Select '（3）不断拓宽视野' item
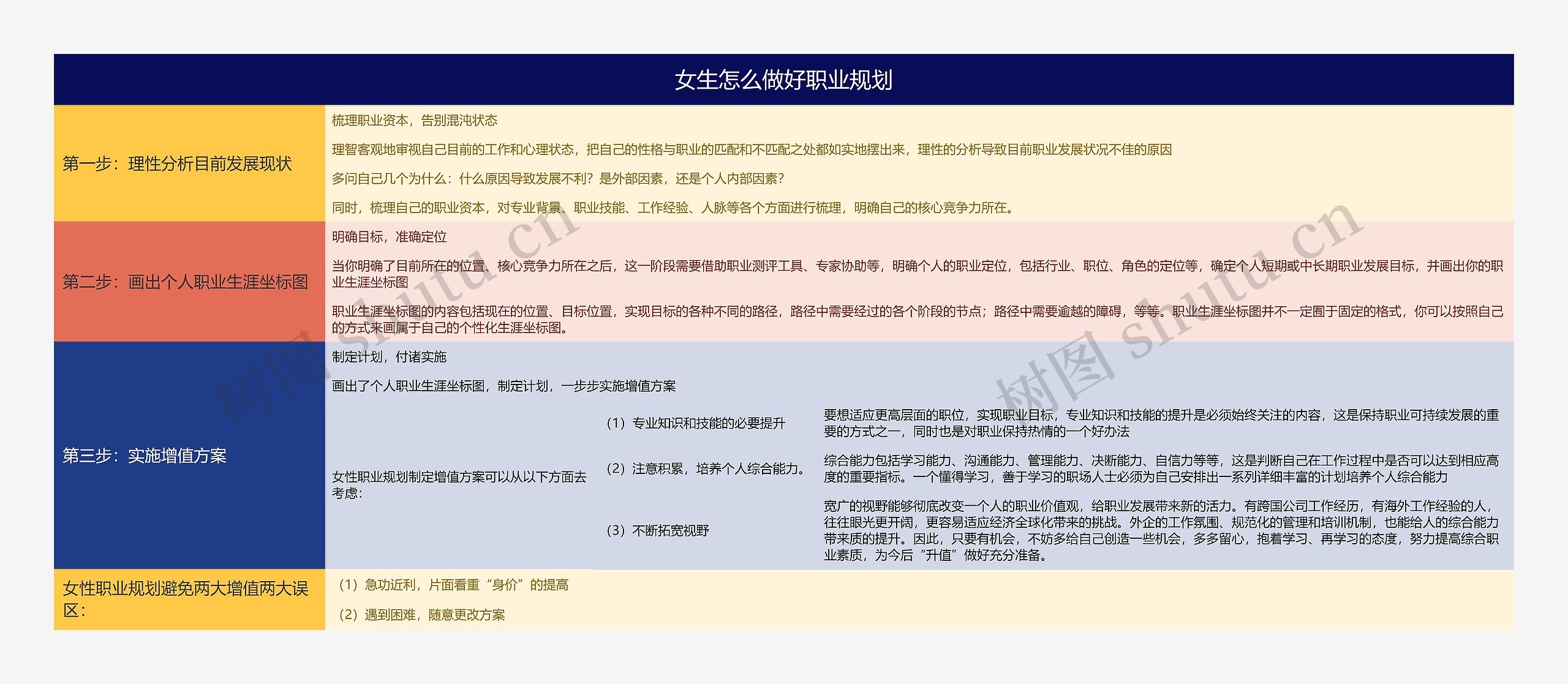This screenshot has height=684, width=1568. 657,530
